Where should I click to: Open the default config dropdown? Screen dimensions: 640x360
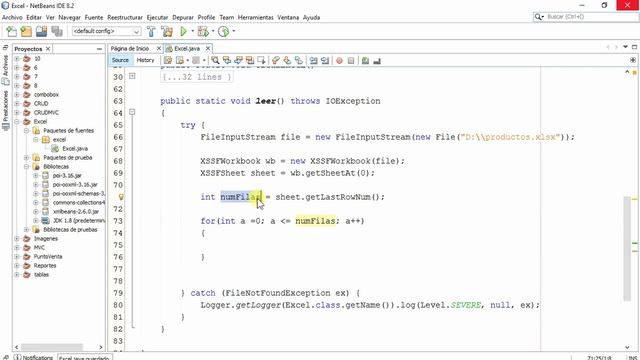tap(107, 31)
